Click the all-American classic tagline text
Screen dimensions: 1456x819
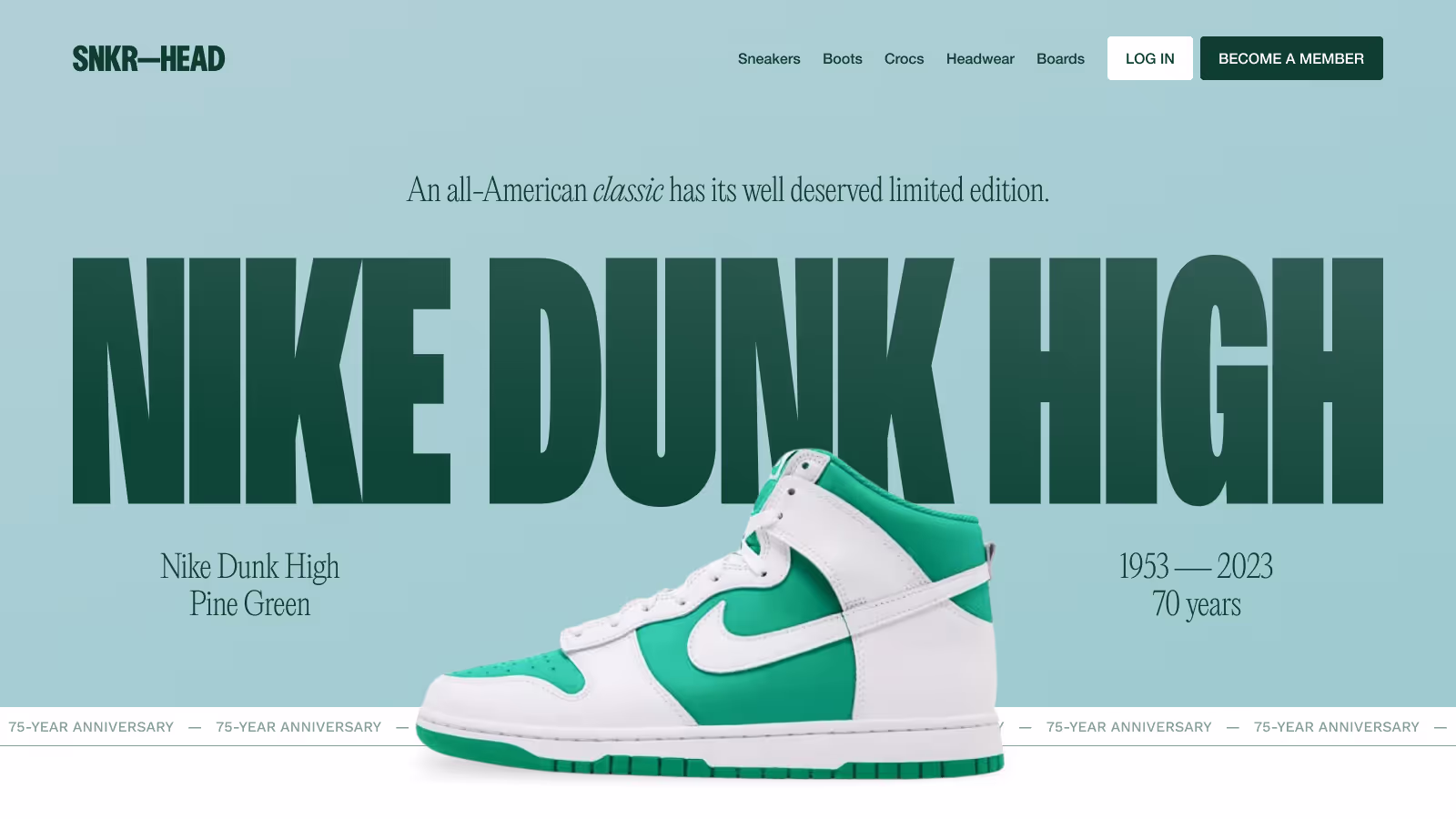(728, 190)
